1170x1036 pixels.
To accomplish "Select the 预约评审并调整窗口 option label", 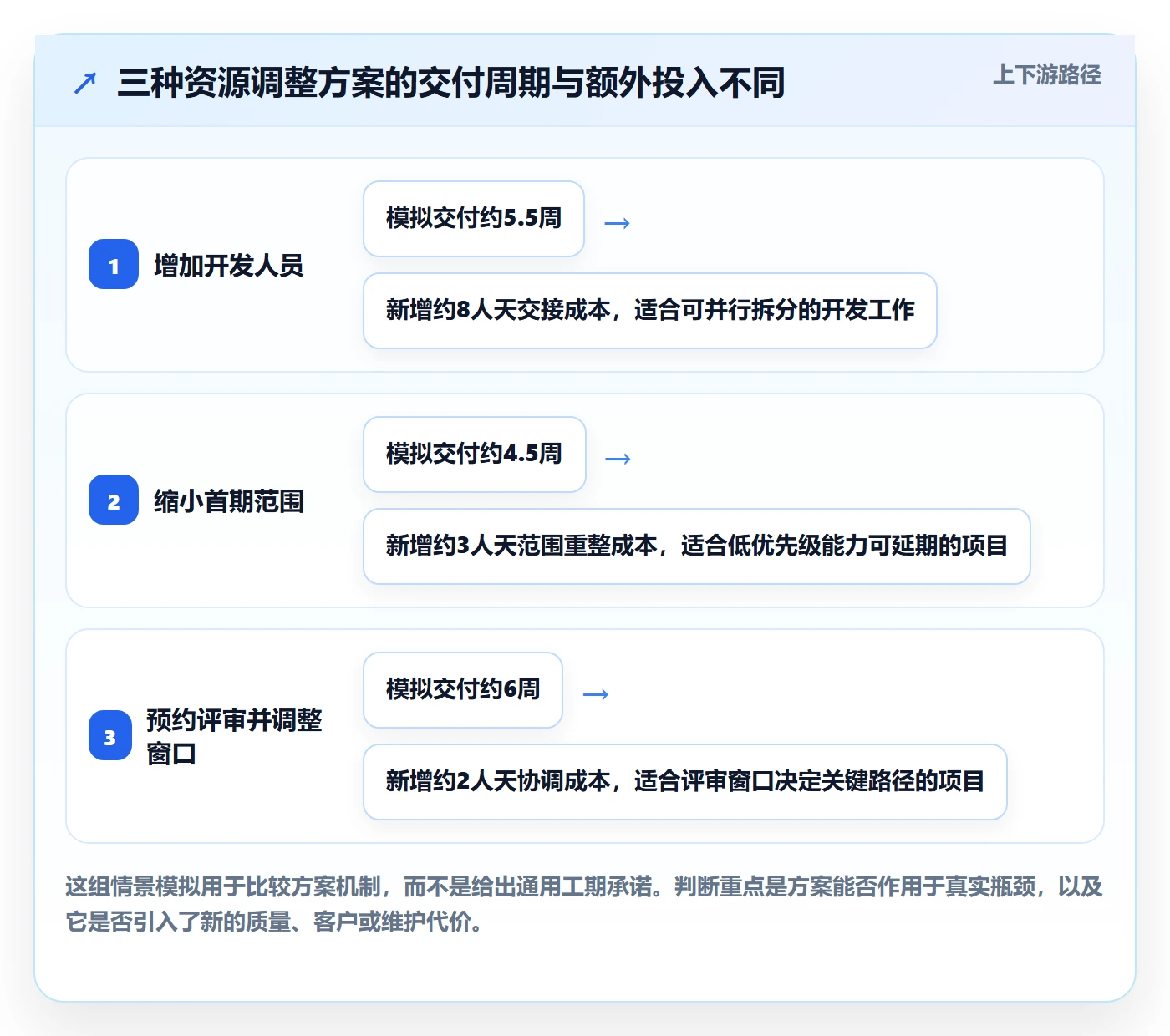I will pyautogui.click(x=234, y=736).
